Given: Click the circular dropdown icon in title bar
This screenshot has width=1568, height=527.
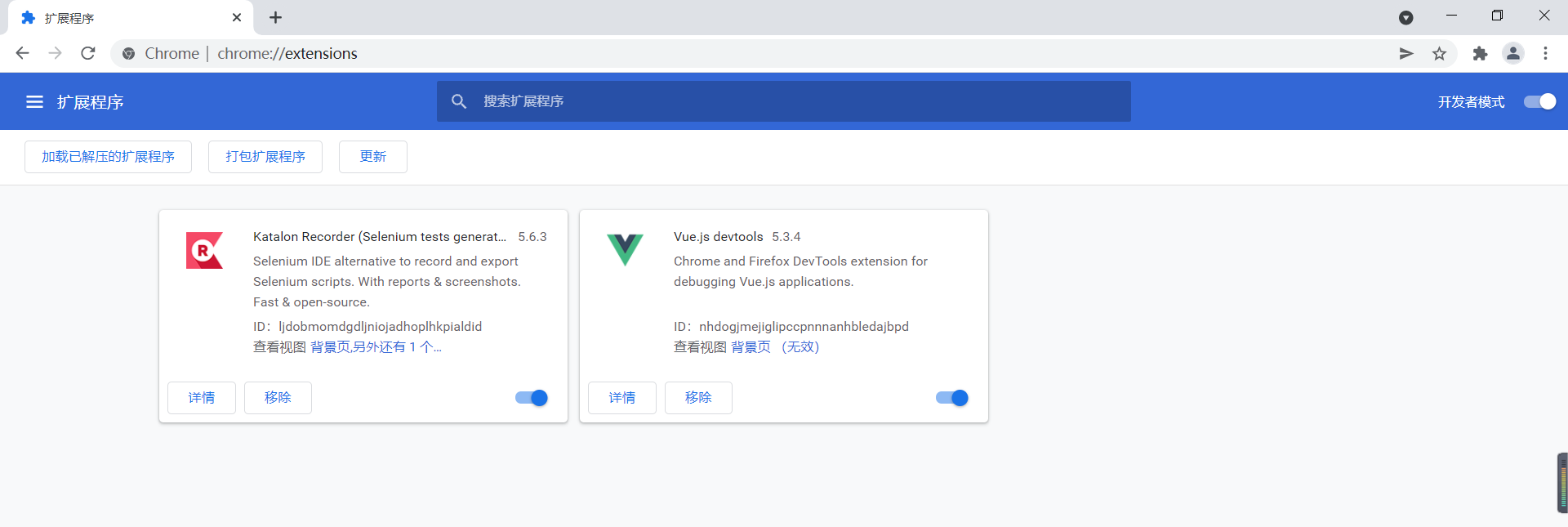Looking at the screenshot, I should point(1406,17).
